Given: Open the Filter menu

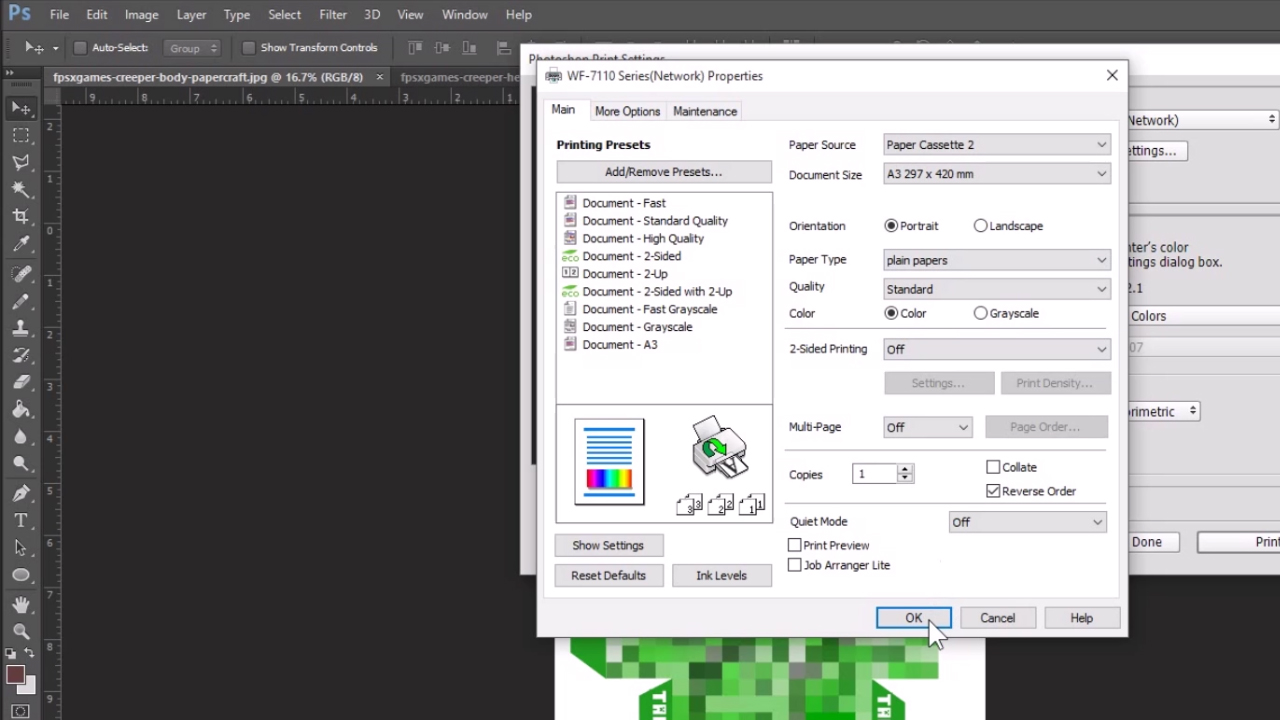Looking at the screenshot, I should (333, 14).
